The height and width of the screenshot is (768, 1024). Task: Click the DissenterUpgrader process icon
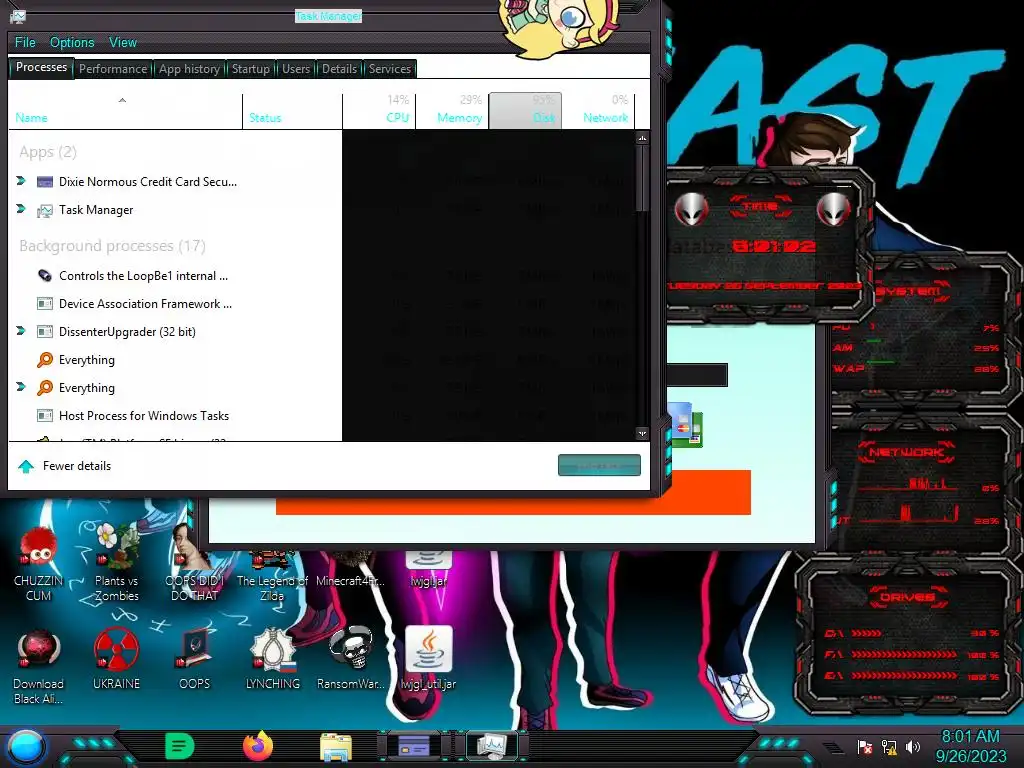(44, 332)
